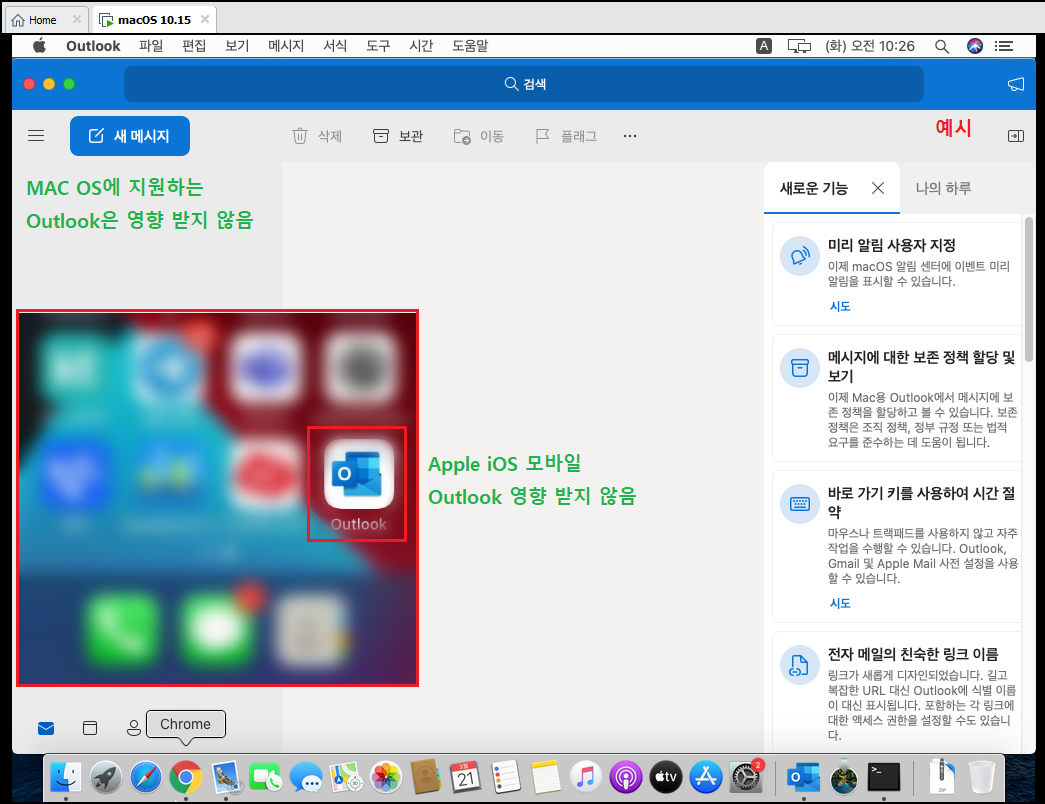Open Safari from the dock
This screenshot has width=1045, height=804.
click(x=146, y=777)
